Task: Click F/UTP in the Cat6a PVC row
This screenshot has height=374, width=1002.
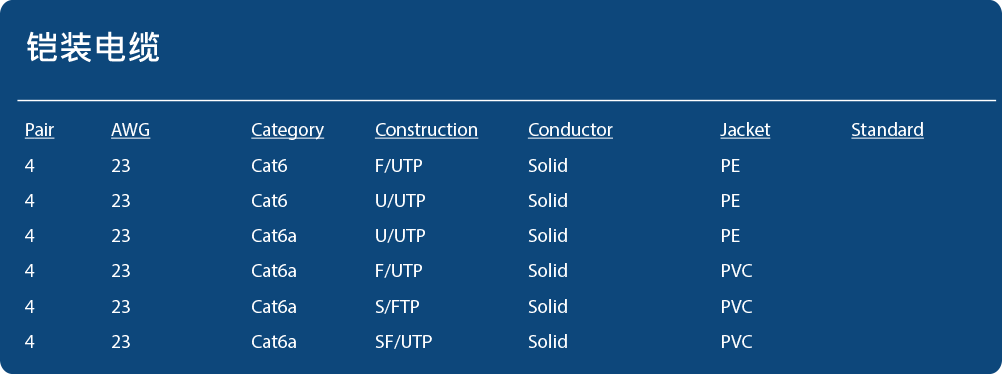Action: (399, 271)
